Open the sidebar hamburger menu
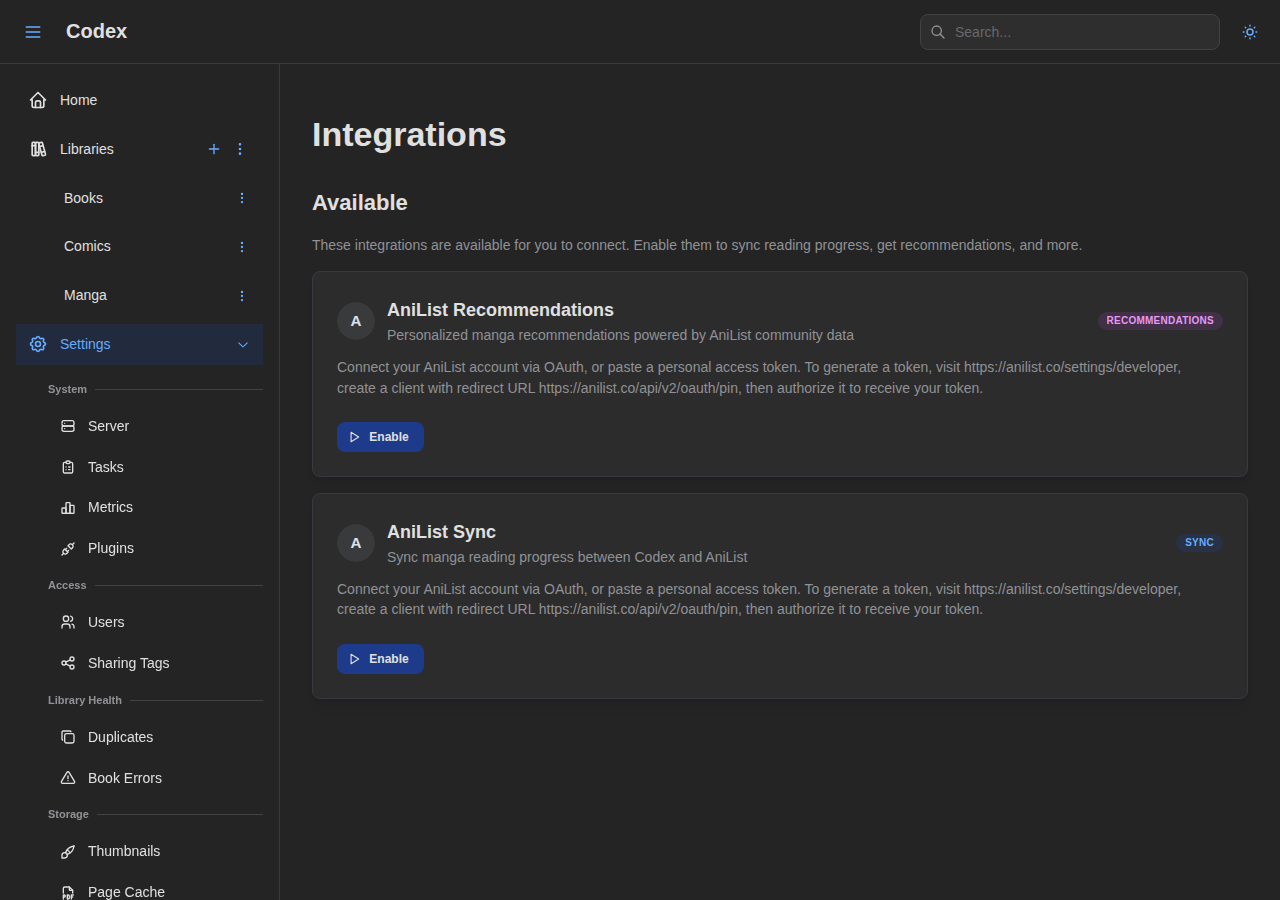The image size is (1280, 900). point(33,31)
